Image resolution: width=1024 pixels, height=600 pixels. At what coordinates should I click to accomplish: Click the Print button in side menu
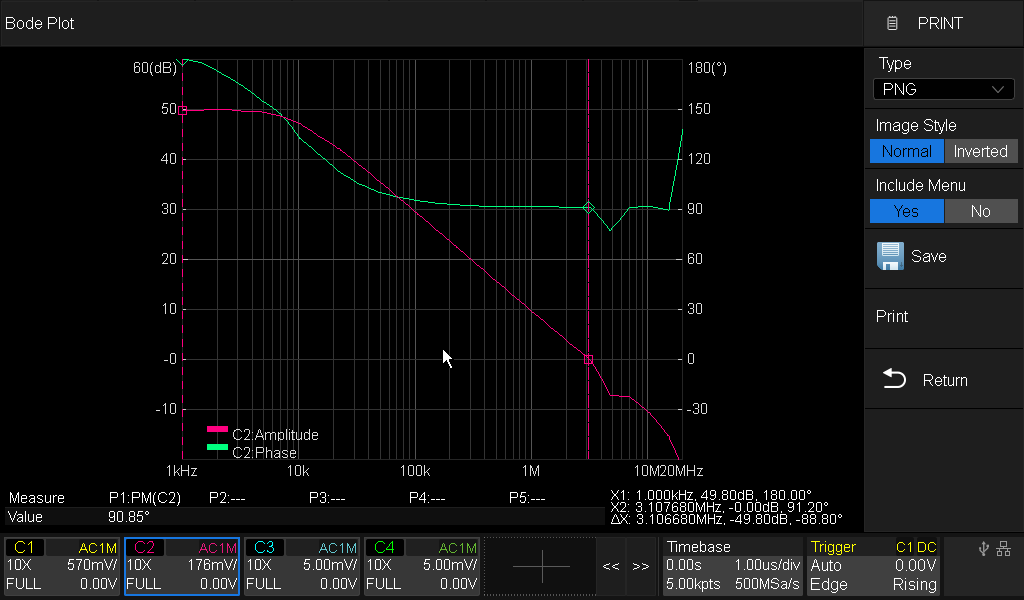[x=892, y=316]
